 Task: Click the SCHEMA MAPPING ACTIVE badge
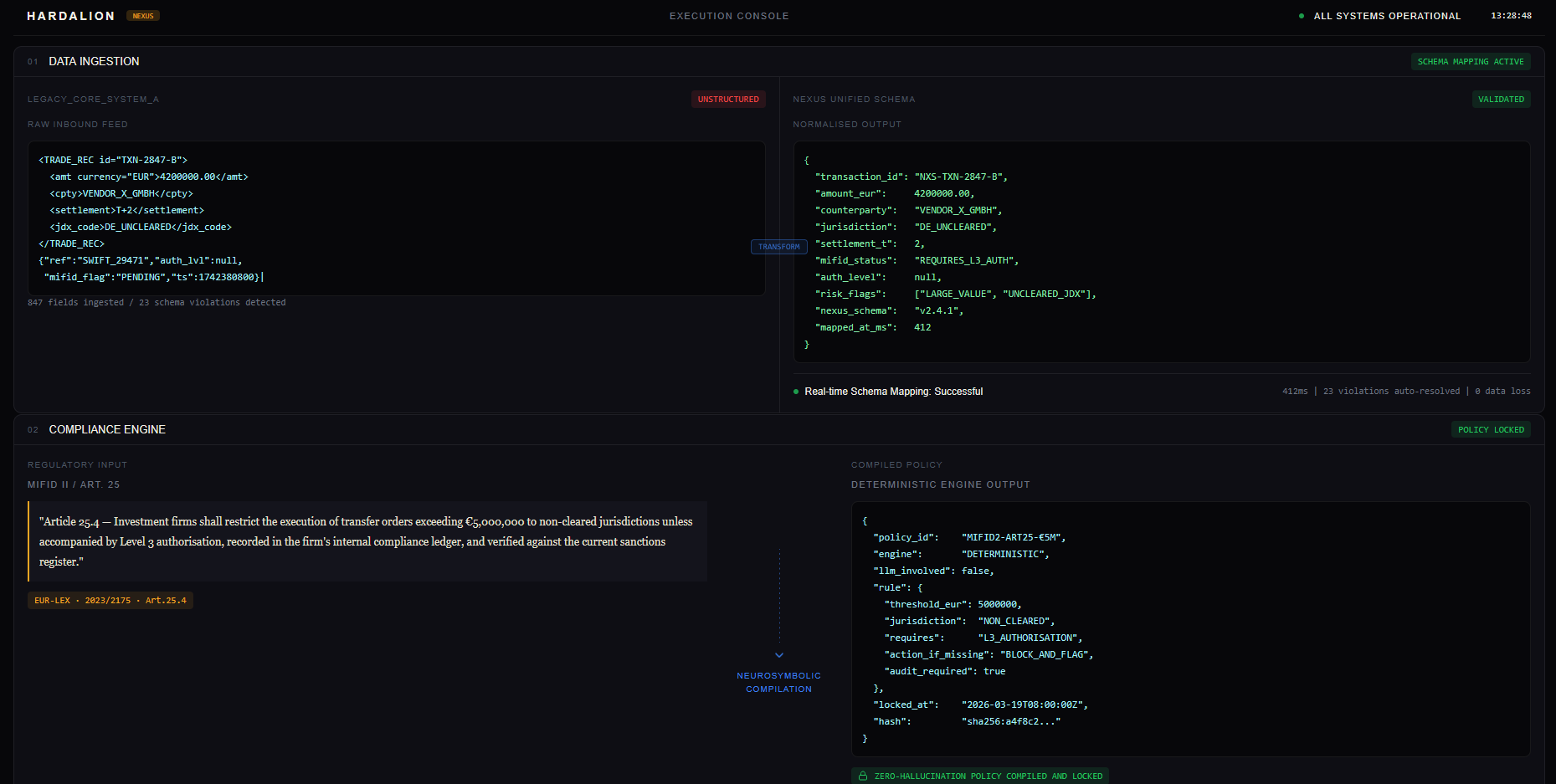coord(1471,62)
